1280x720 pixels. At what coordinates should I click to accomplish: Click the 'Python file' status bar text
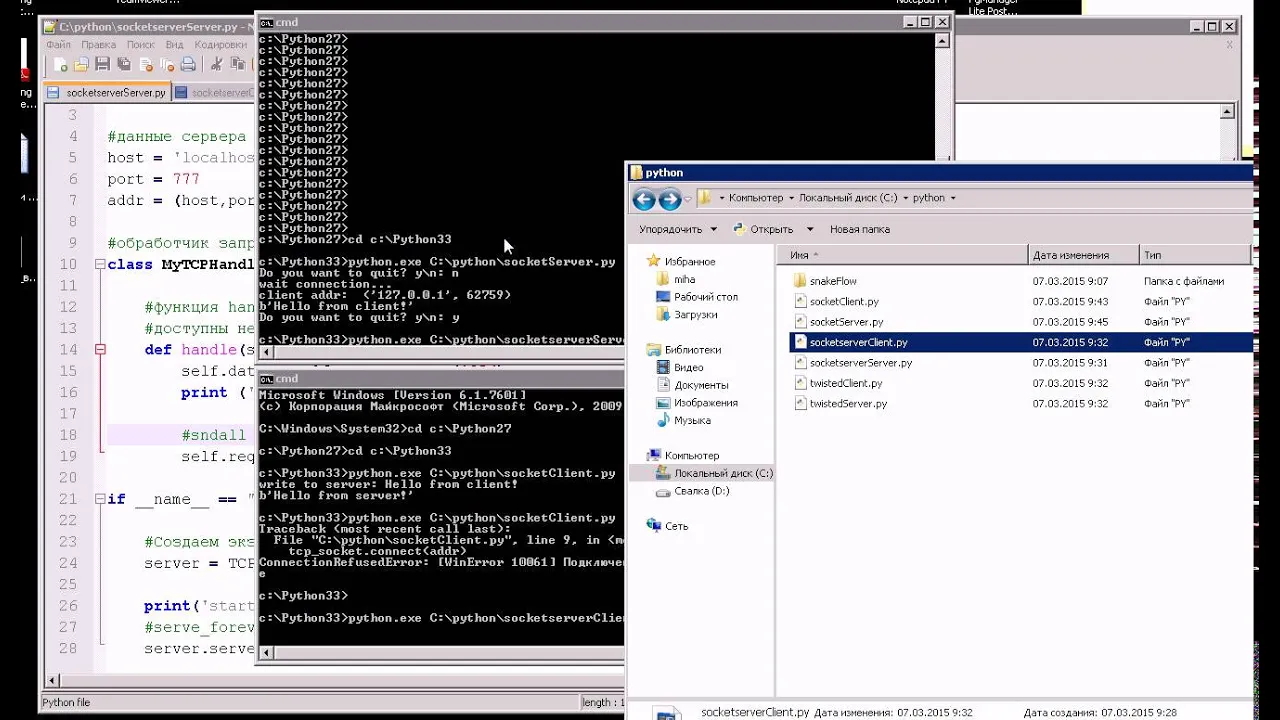(x=66, y=703)
